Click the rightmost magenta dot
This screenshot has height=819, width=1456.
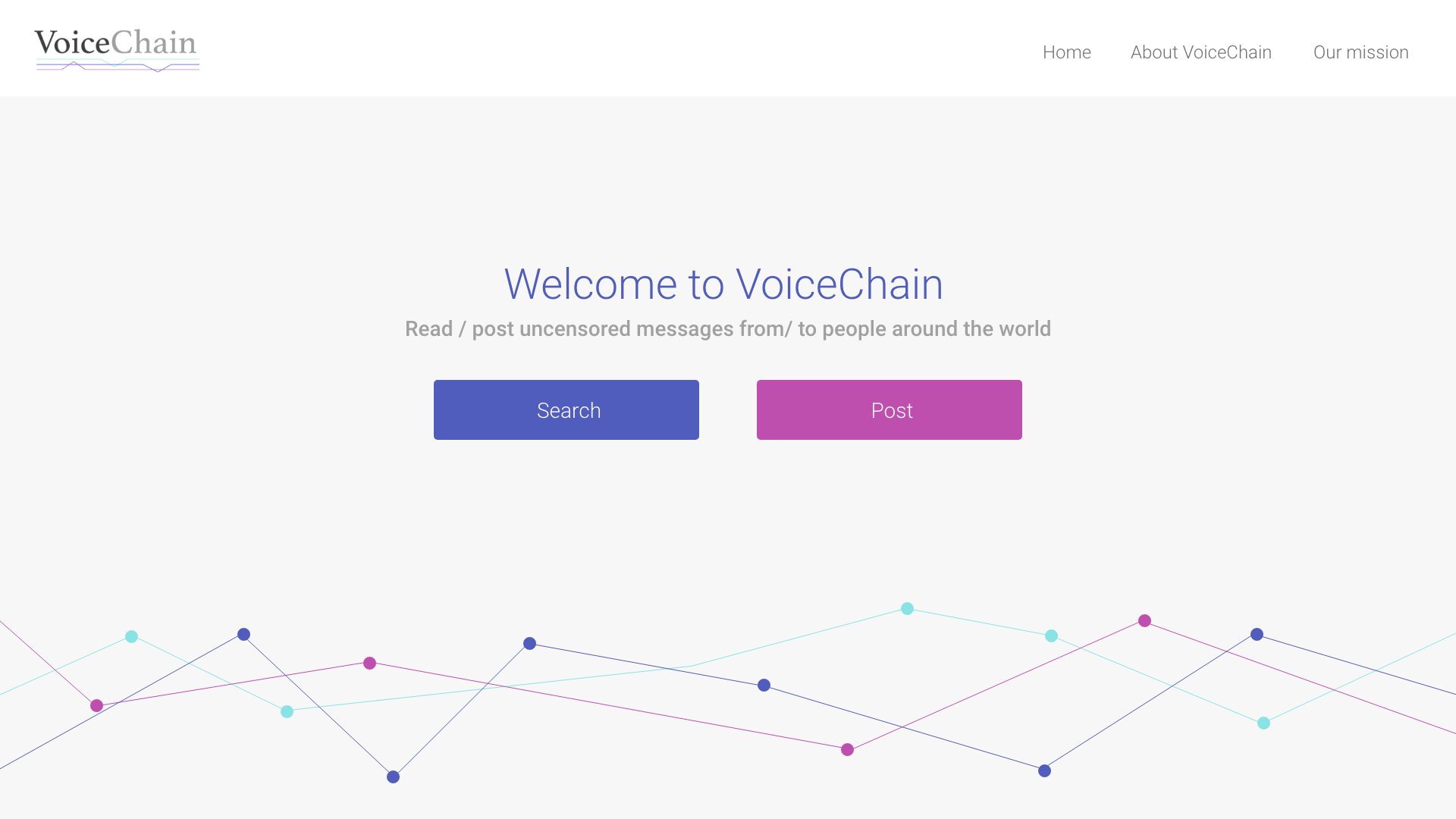(1144, 620)
